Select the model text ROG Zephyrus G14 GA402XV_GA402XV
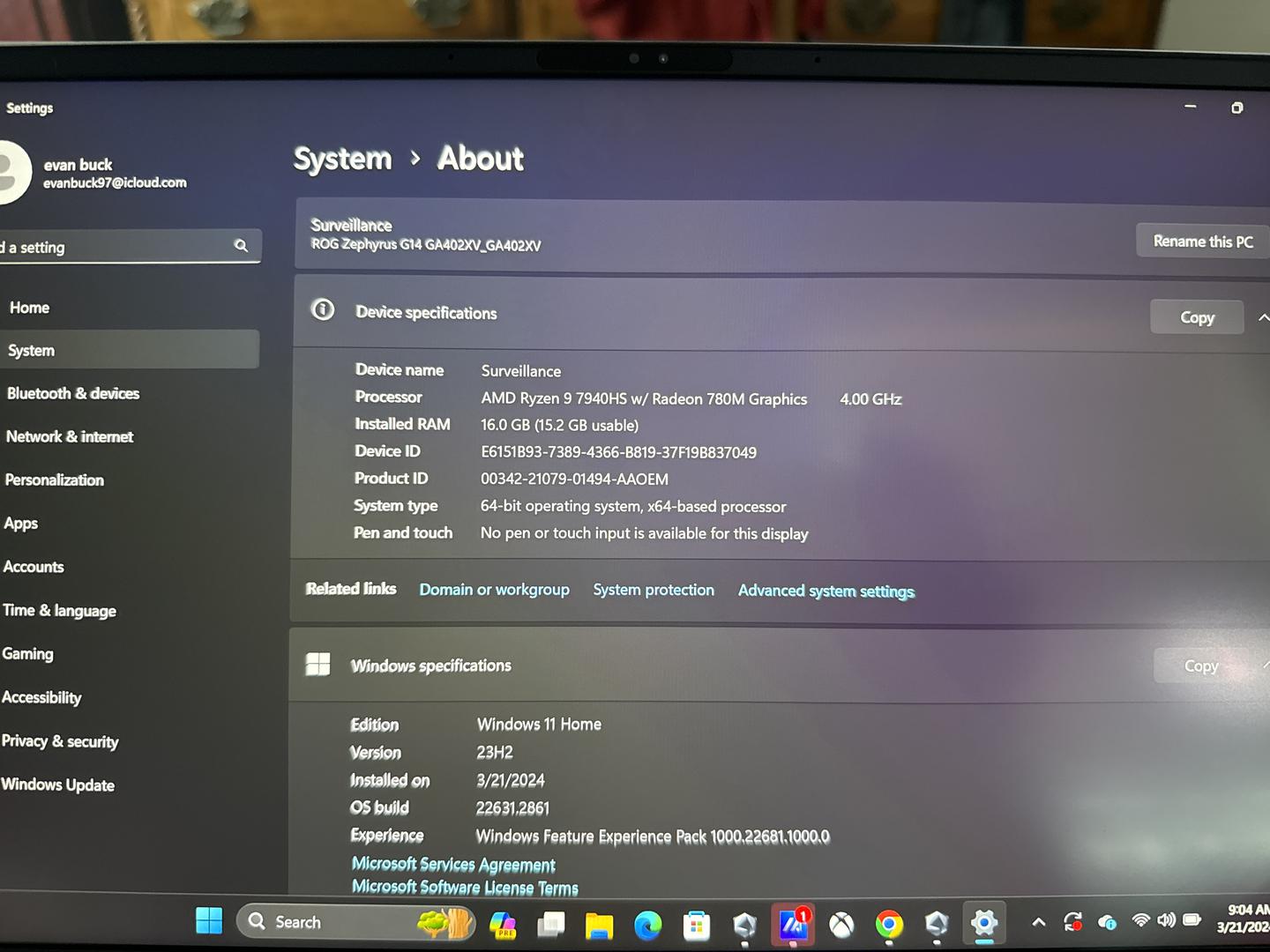Screen dimensions: 1270x952 coord(426,245)
